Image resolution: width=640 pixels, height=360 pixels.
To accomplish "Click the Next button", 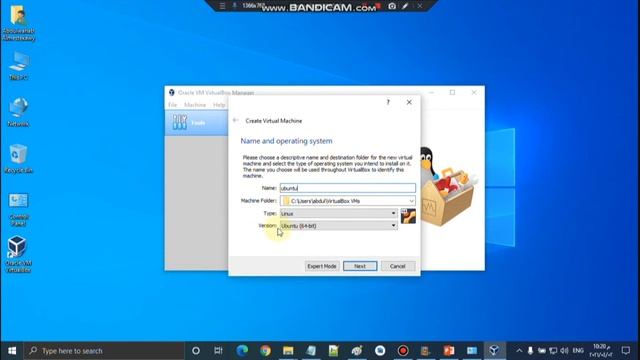I will [360, 266].
